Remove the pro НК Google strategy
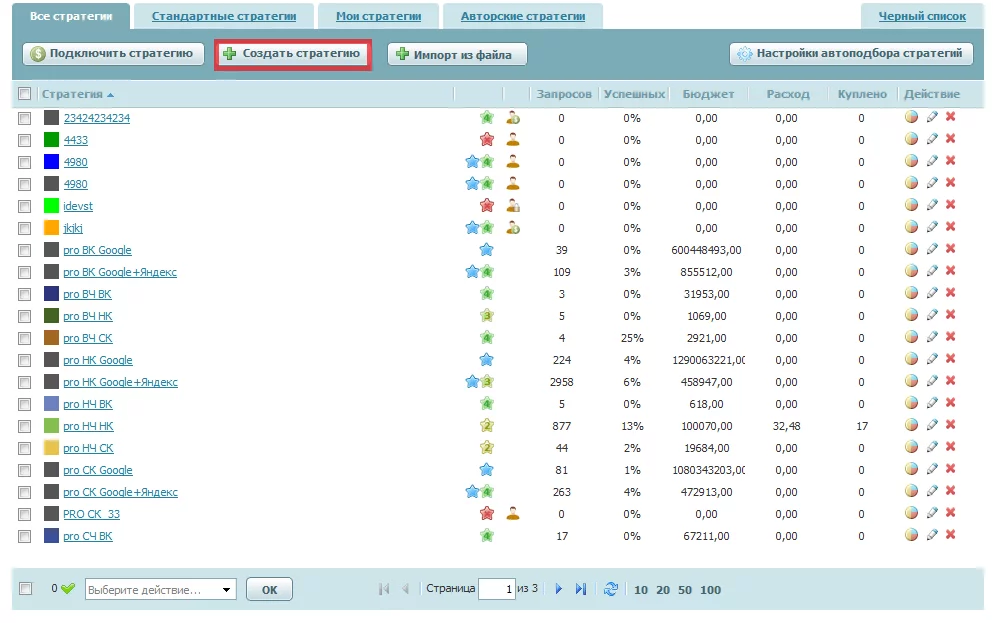Image resolution: width=993 pixels, height=623 pixels. 951,359
